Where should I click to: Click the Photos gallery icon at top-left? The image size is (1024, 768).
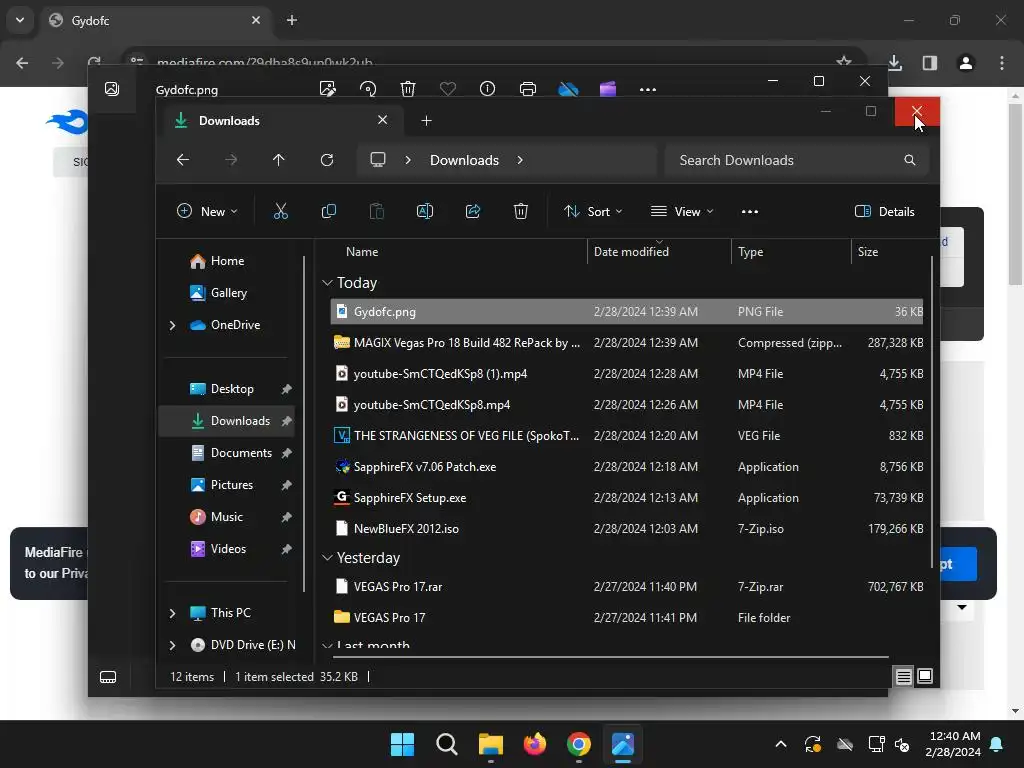[112, 89]
